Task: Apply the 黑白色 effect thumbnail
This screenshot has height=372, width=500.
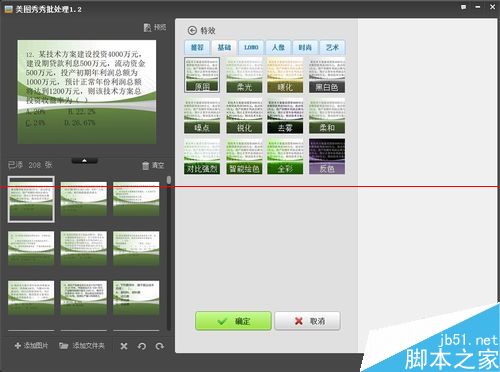Action: tap(327, 75)
